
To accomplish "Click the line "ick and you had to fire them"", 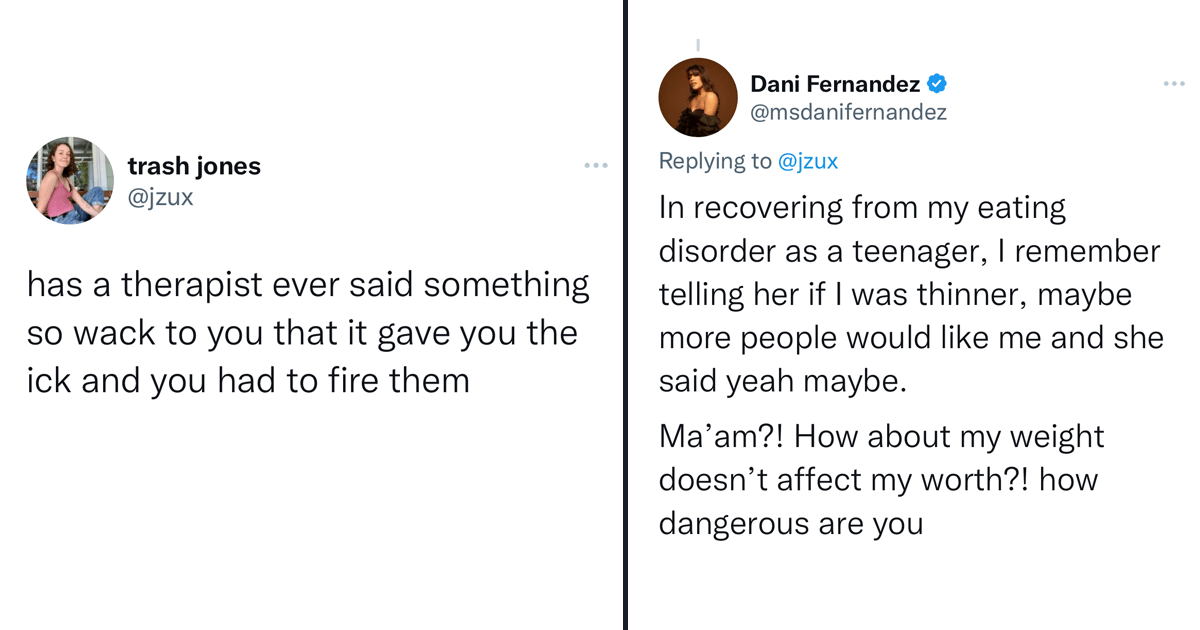I will (x=248, y=380).
